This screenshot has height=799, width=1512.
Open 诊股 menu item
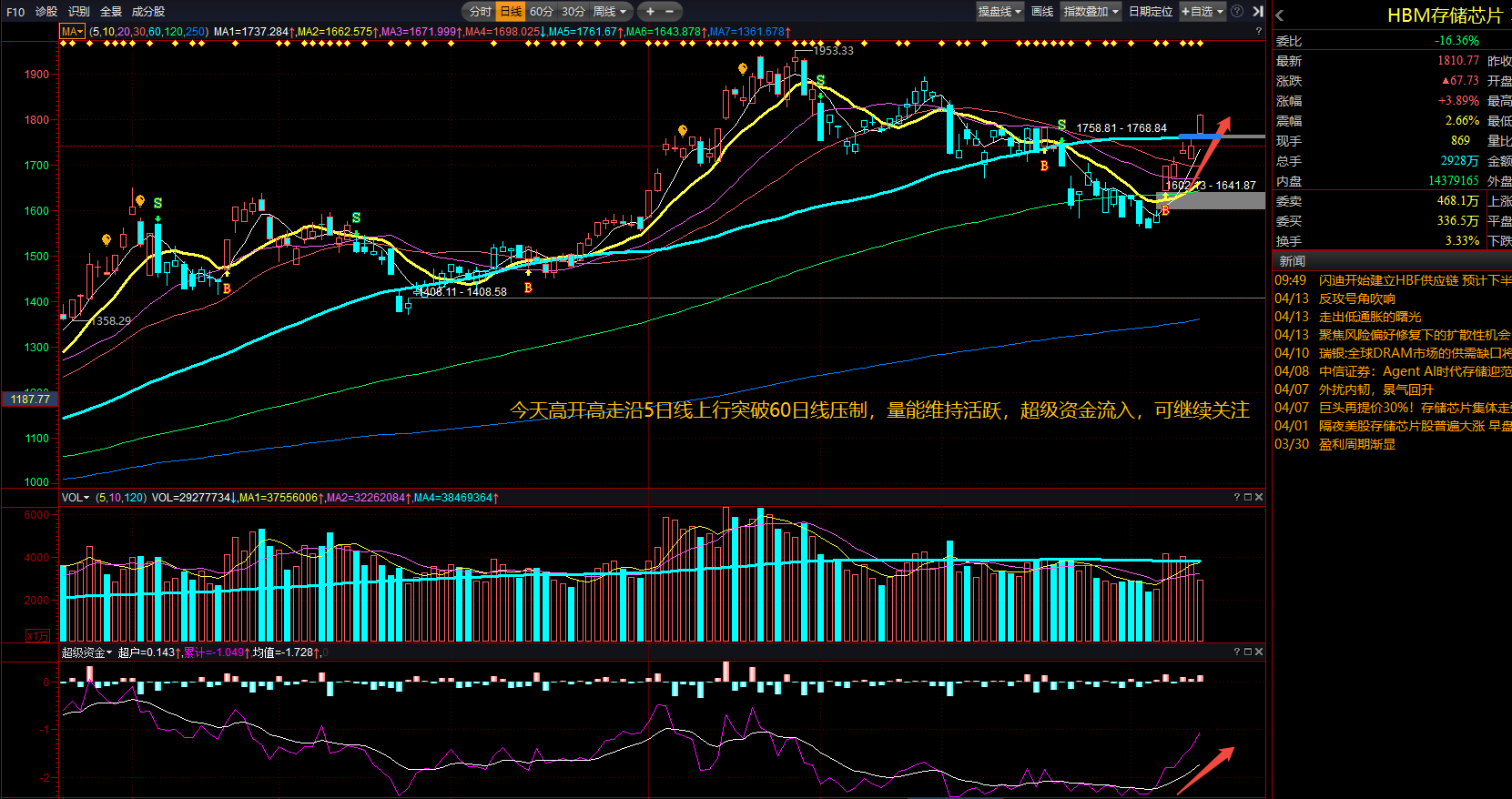pyautogui.click(x=46, y=12)
